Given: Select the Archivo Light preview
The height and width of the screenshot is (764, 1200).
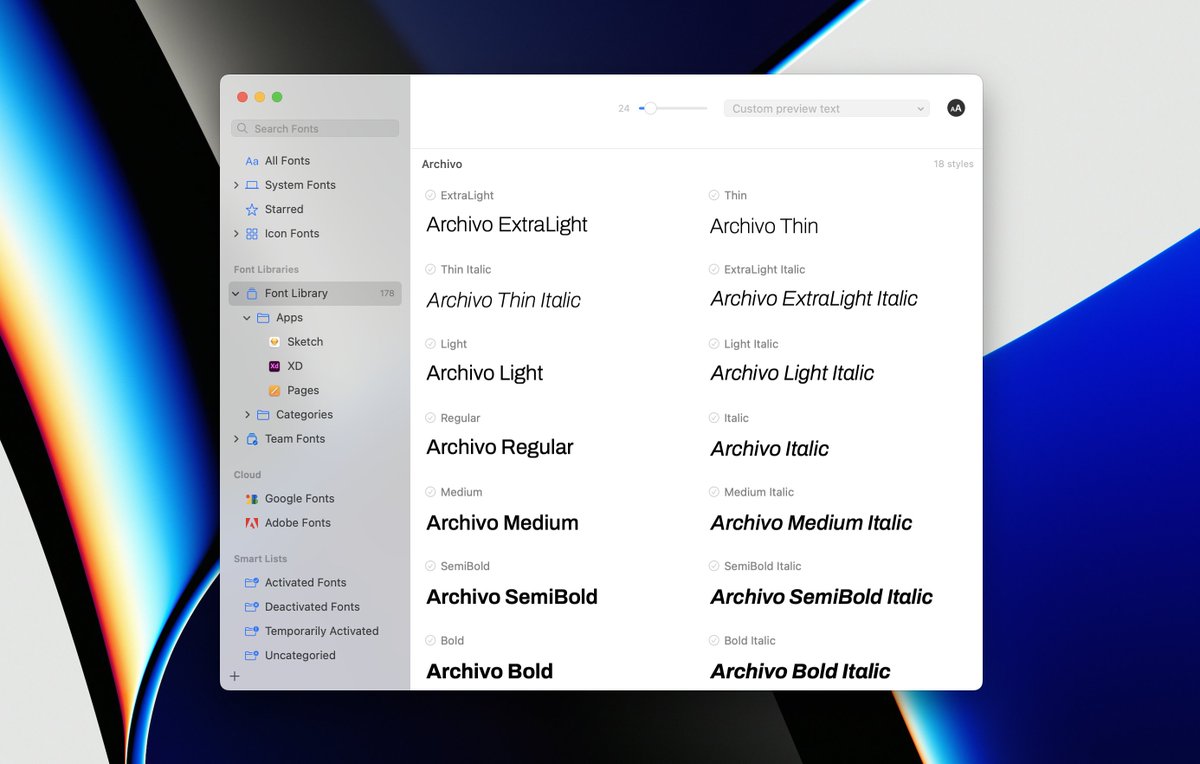Looking at the screenshot, I should pos(485,373).
